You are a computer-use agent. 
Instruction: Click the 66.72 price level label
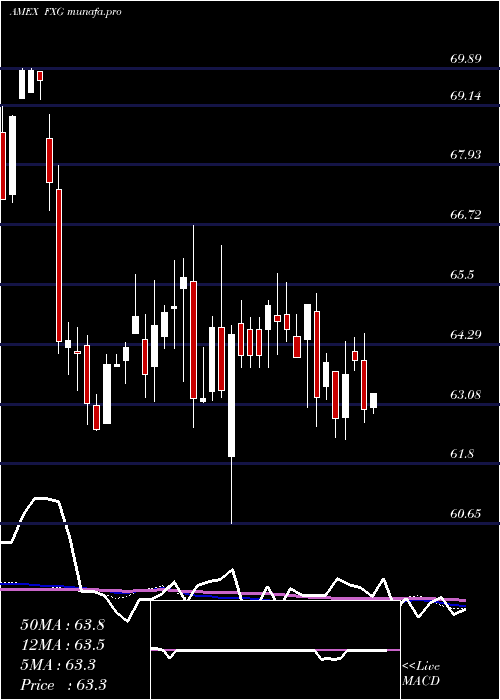(x=466, y=215)
